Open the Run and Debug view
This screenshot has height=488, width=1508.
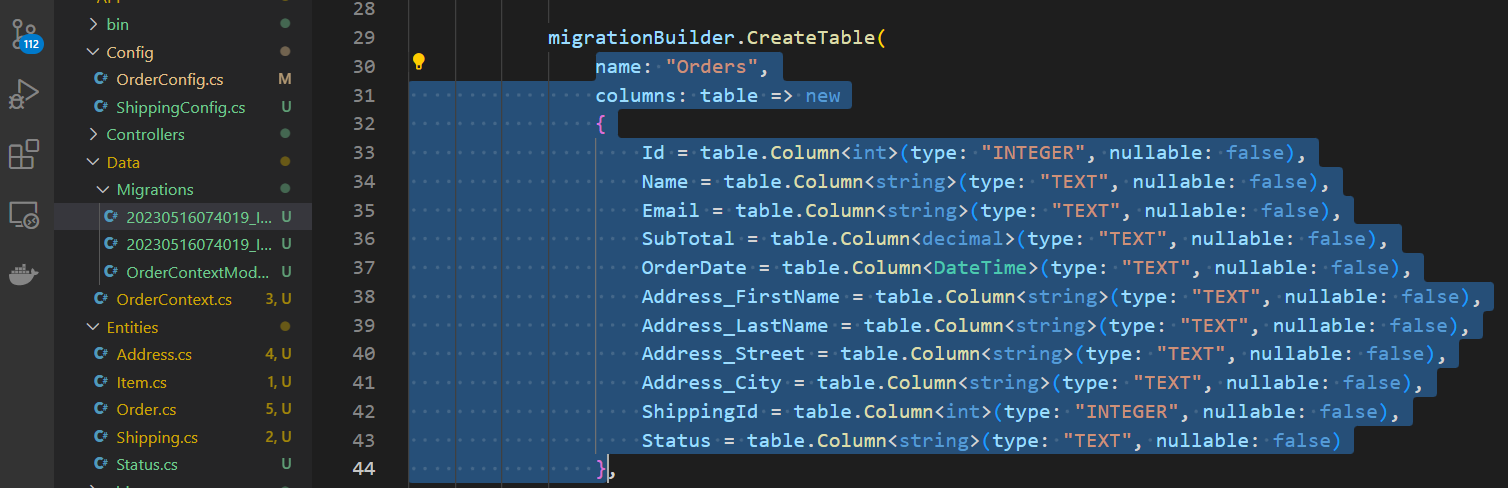pyautogui.click(x=24, y=96)
